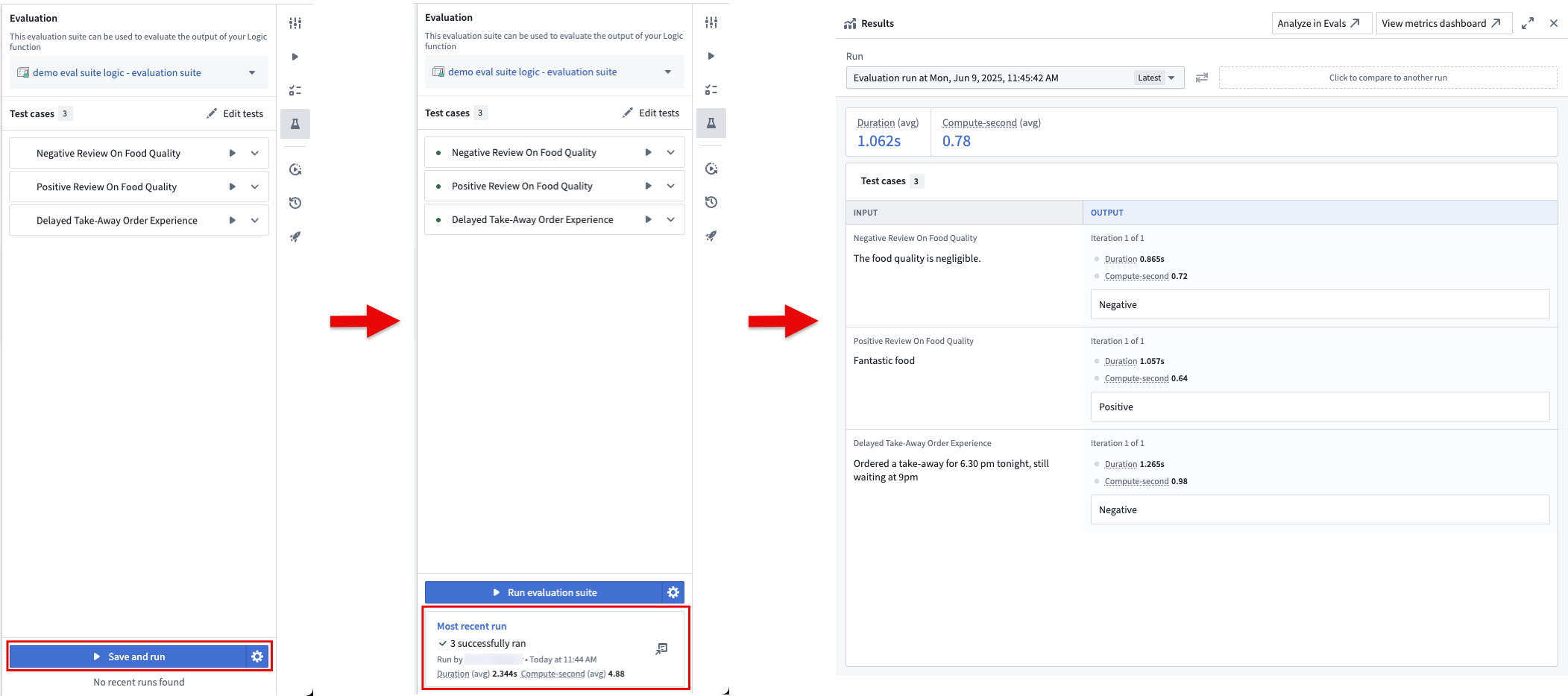The image size is (1568, 696).
Task: Open settings gear beside Run evaluation suite
Action: tap(673, 592)
